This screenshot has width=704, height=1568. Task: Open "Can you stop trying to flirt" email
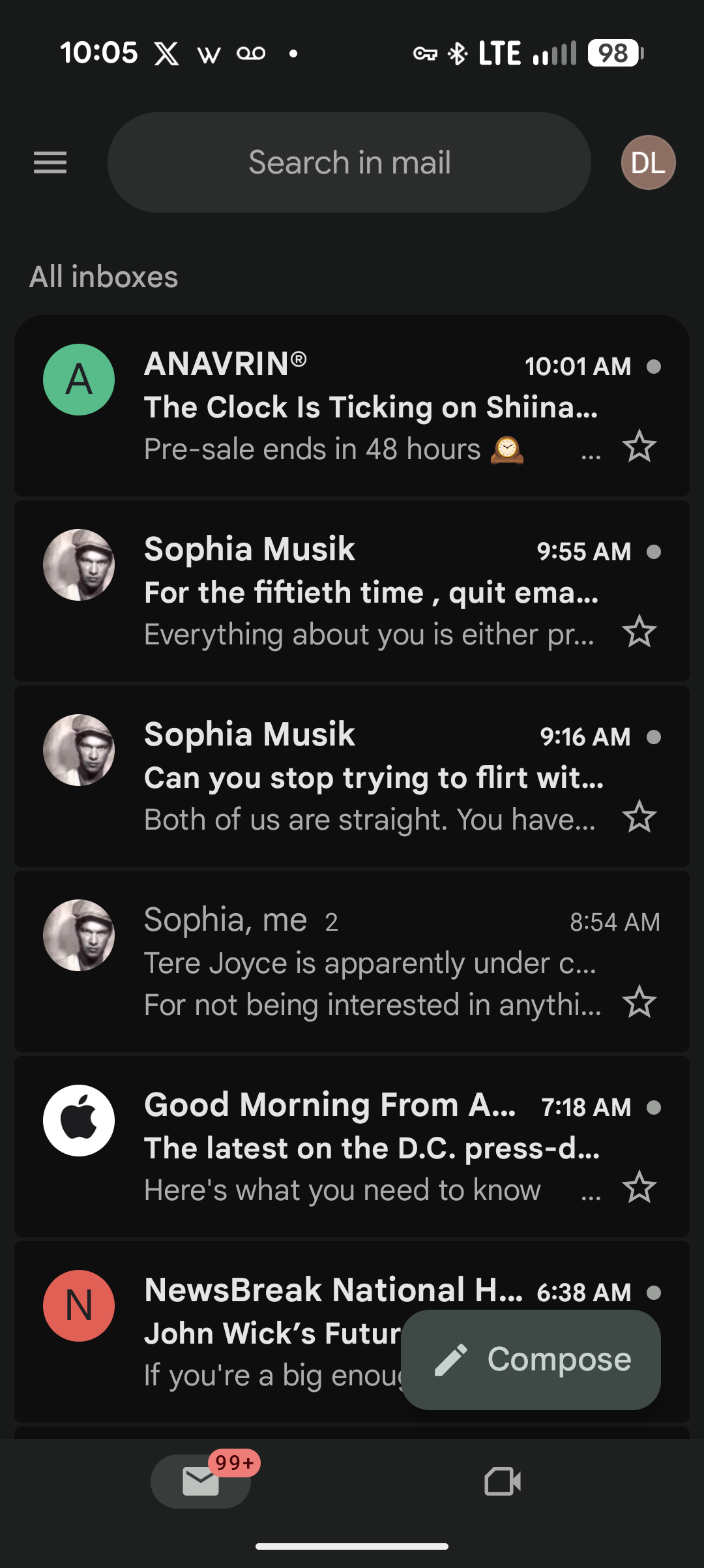click(x=373, y=778)
